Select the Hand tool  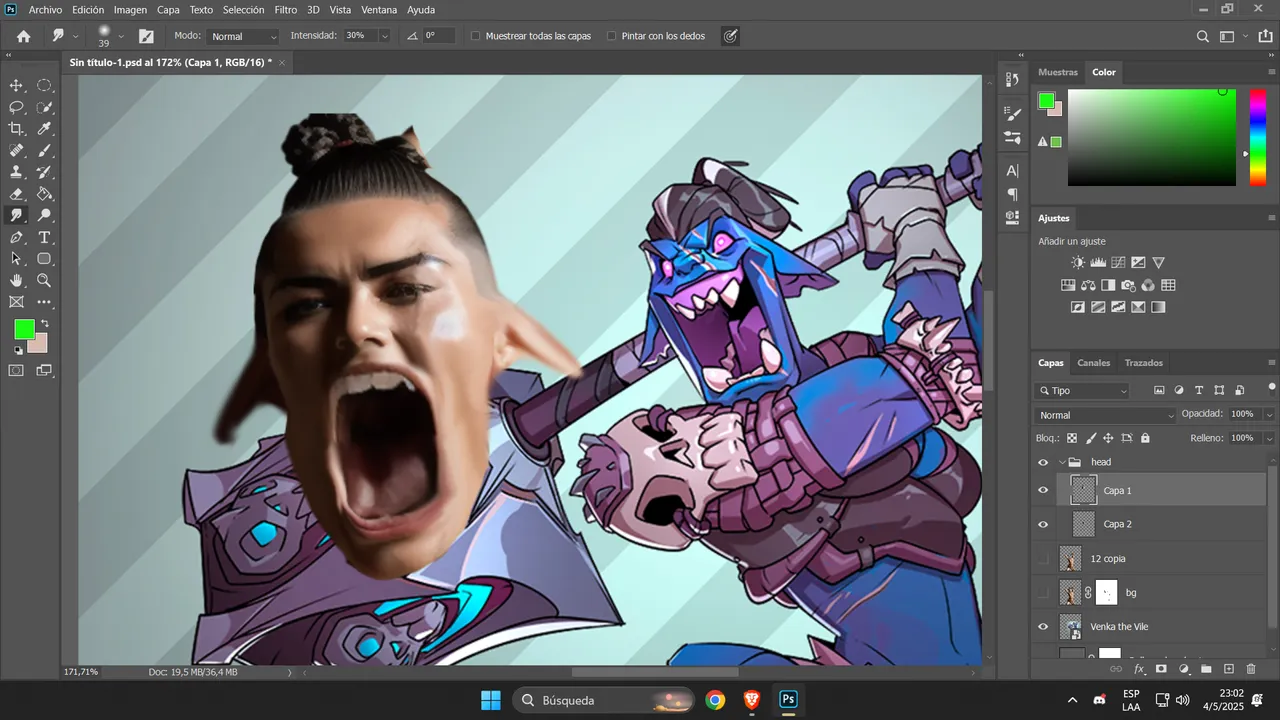click(16, 281)
